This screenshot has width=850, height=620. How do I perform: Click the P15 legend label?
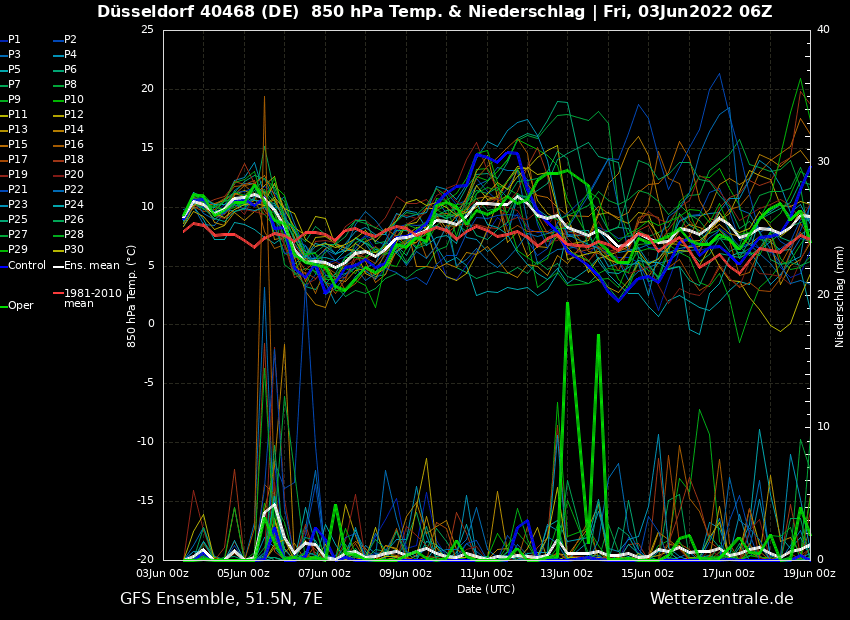tap(18, 145)
